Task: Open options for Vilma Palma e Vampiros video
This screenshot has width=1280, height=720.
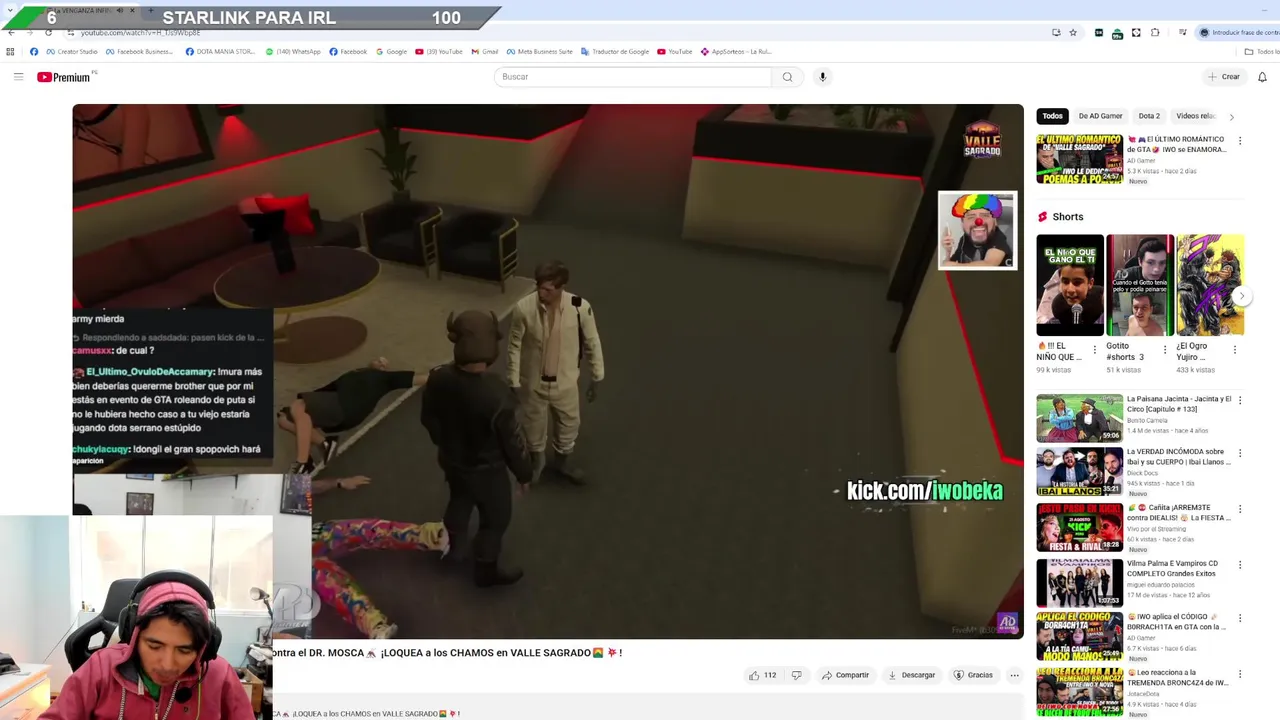Action: coord(1240,566)
